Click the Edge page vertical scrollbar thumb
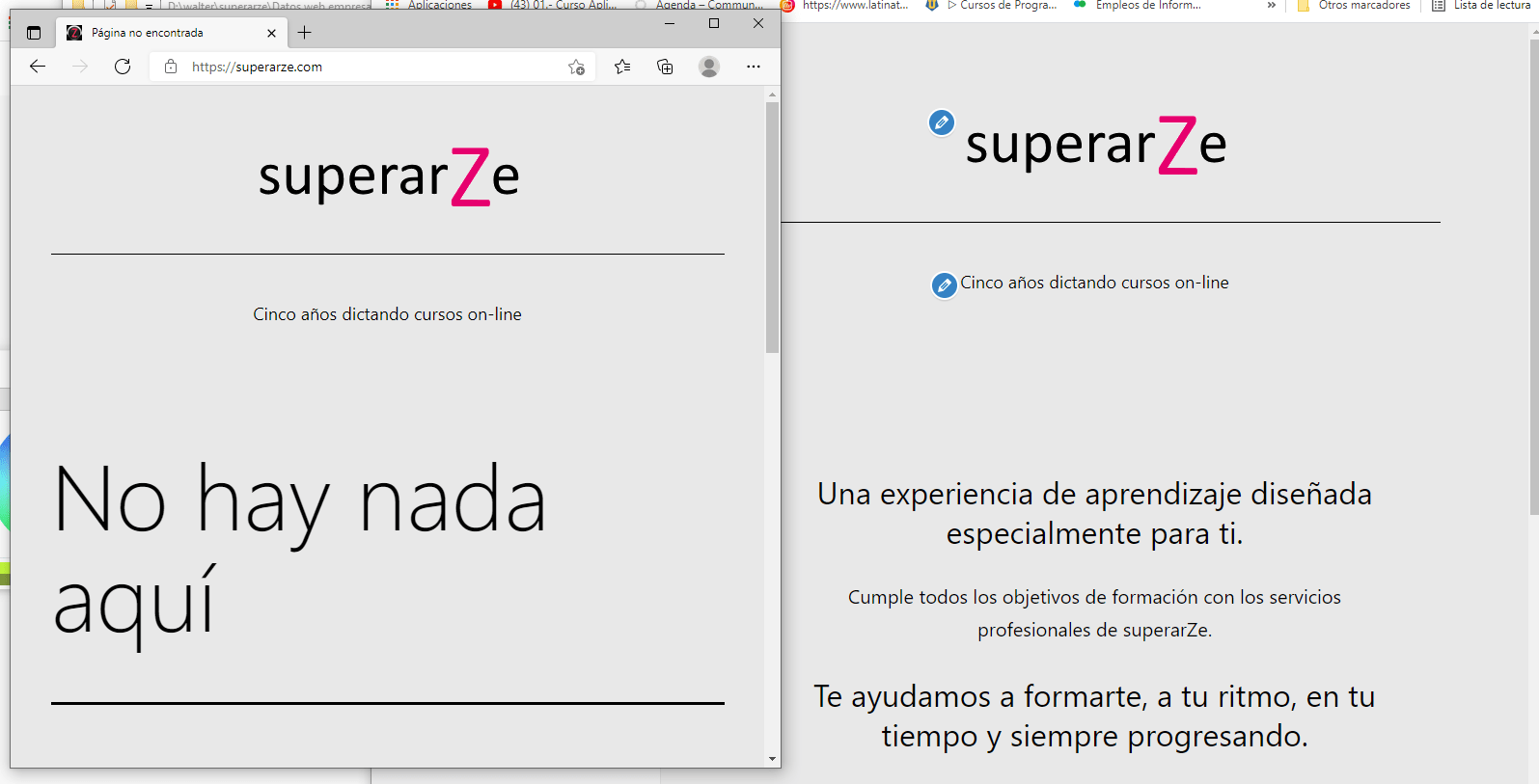The height and width of the screenshot is (784, 1539). 772,228
